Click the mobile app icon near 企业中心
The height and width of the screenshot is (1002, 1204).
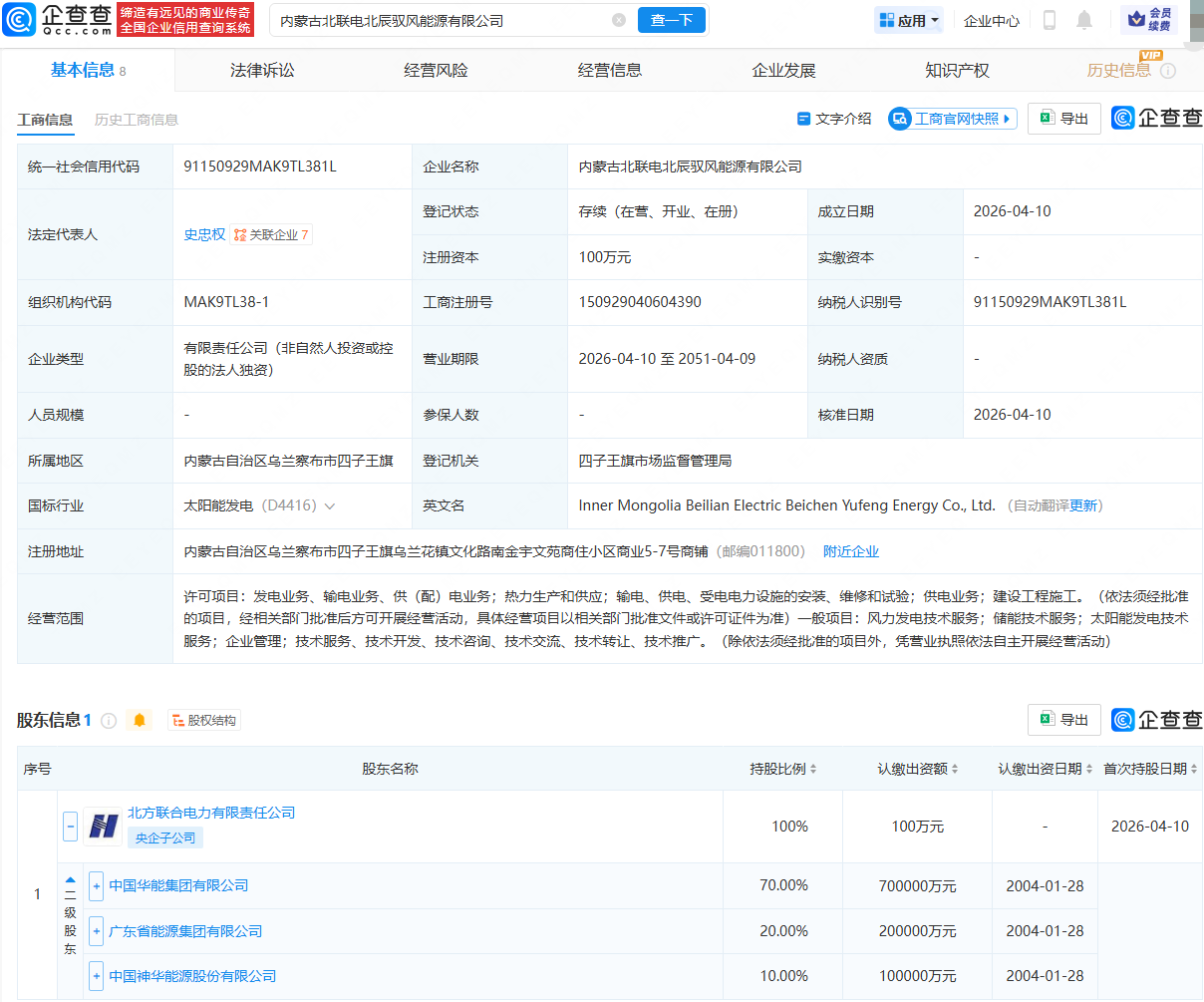click(x=1050, y=20)
